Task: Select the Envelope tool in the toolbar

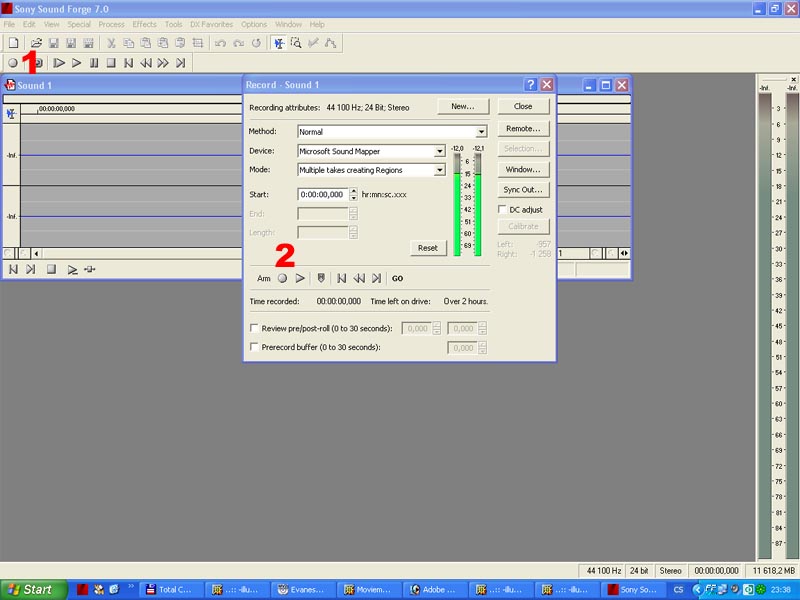Action: coord(331,43)
